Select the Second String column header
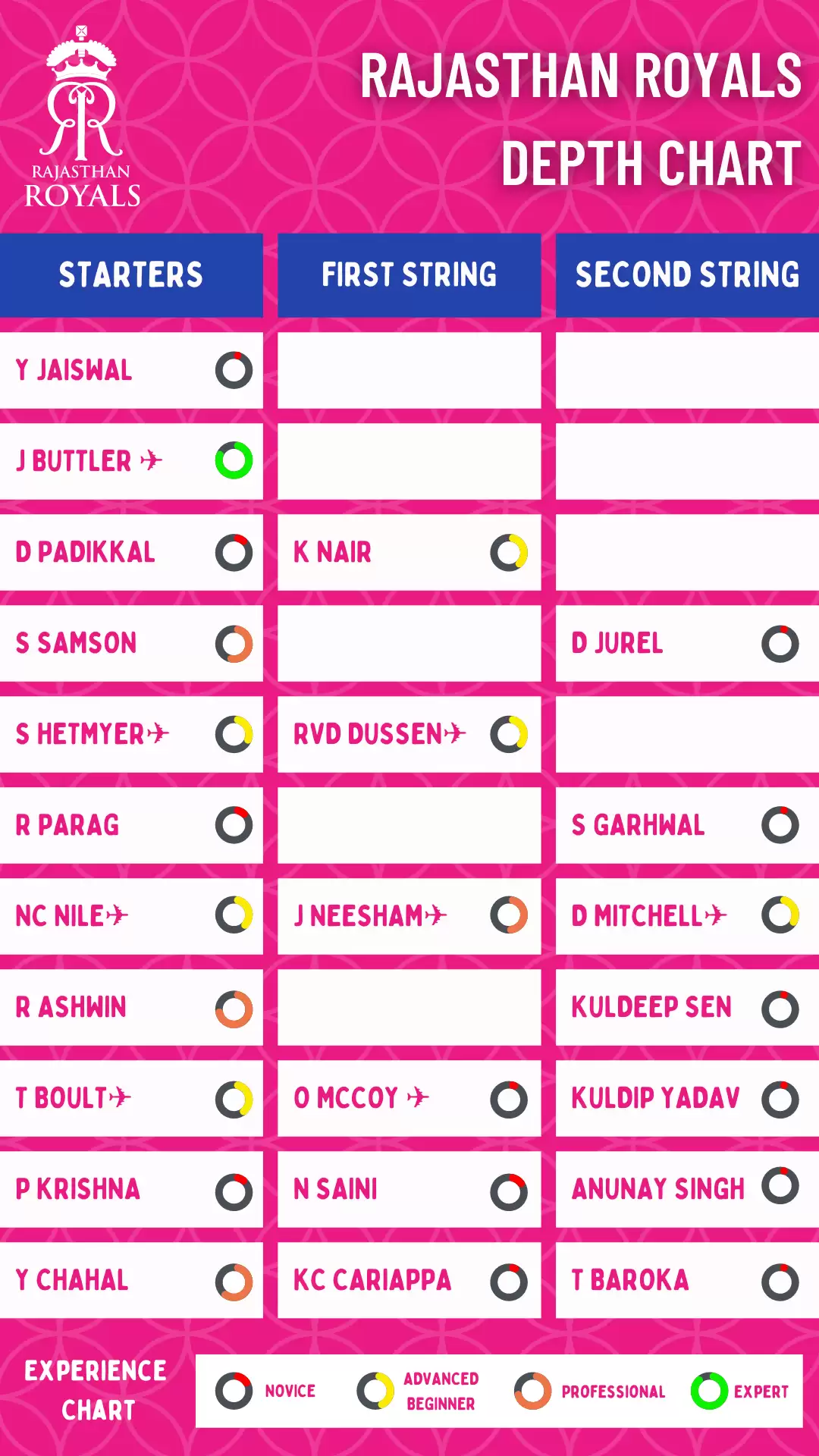Viewport: 819px width, 1456px height. tap(688, 275)
